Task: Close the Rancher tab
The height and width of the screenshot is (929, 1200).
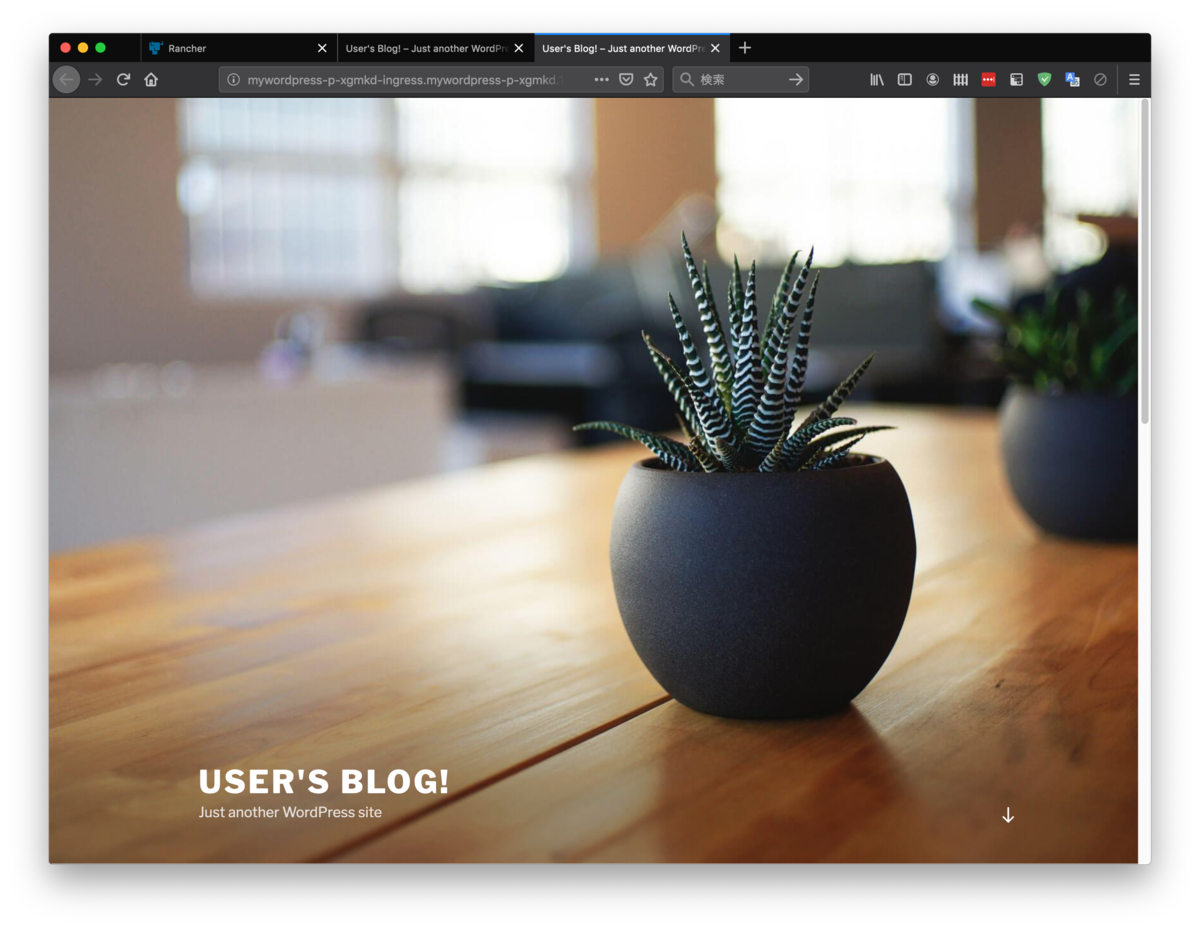Action: point(322,48)
